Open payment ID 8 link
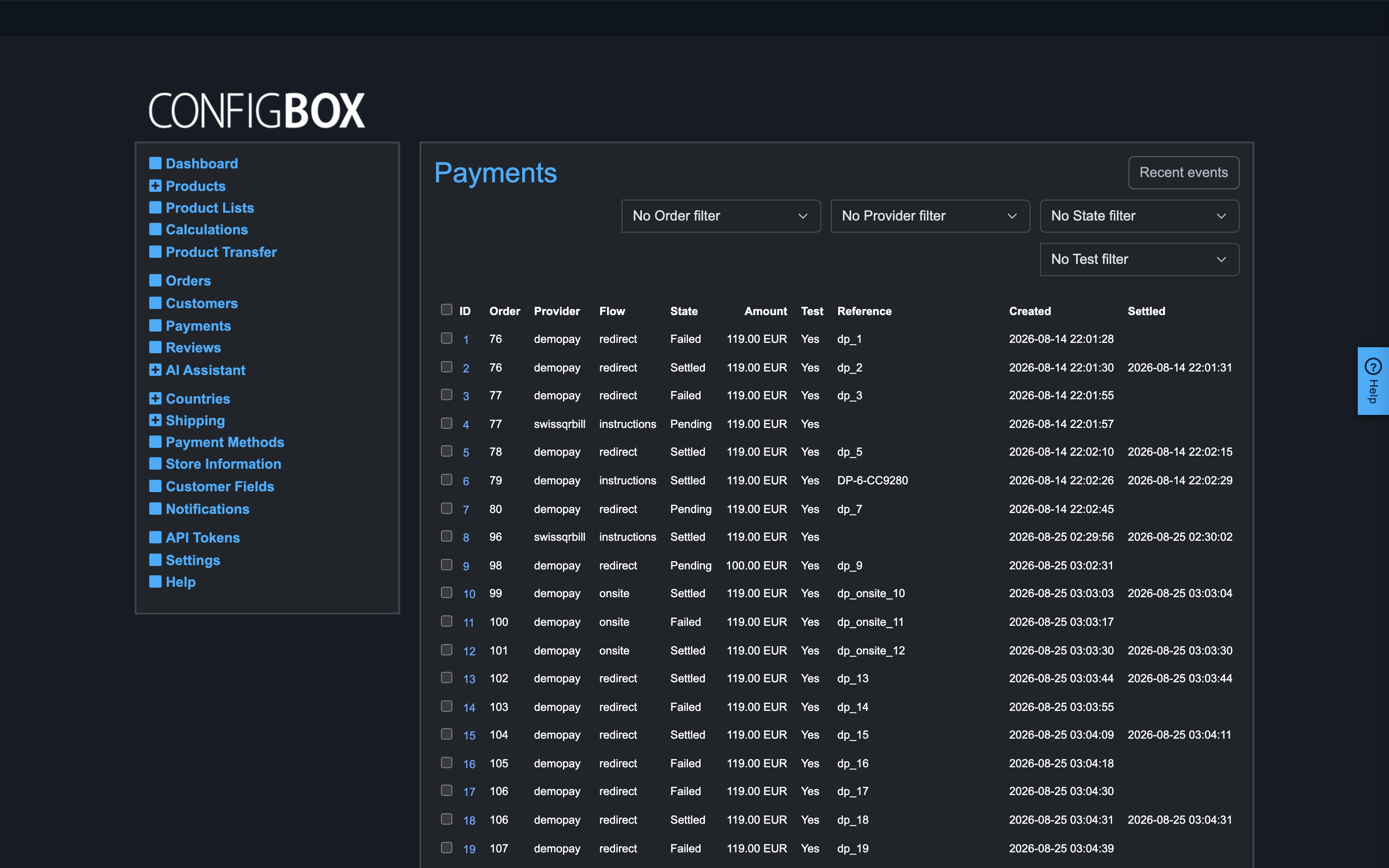The height and width of the screenshot is (868, 1389). click(466, 537)
